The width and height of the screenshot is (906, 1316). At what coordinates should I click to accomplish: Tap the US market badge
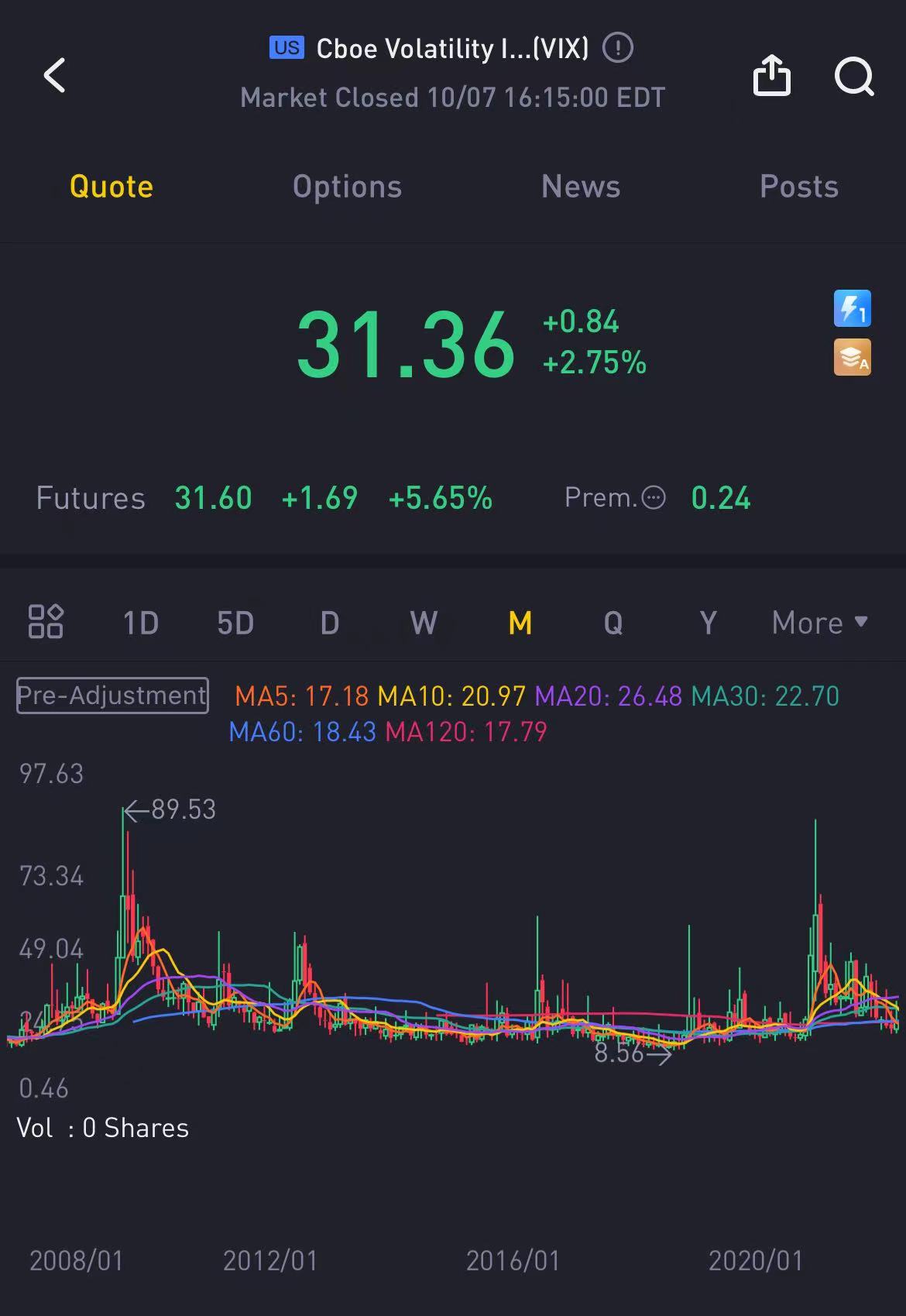click(287, 48)
